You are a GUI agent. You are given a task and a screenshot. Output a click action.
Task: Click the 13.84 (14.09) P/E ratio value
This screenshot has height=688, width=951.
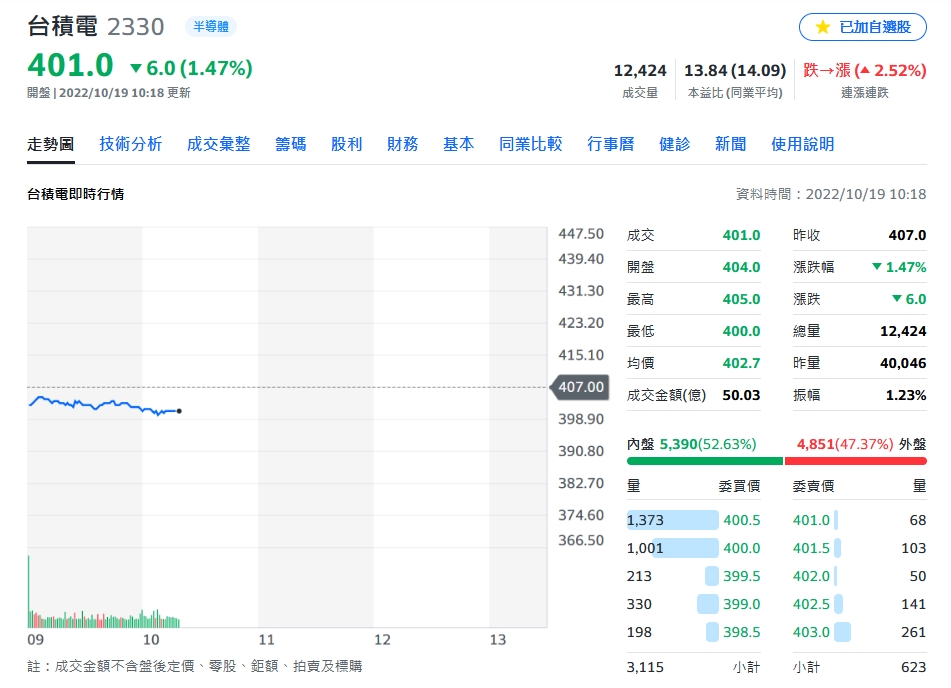click(735, 70)
